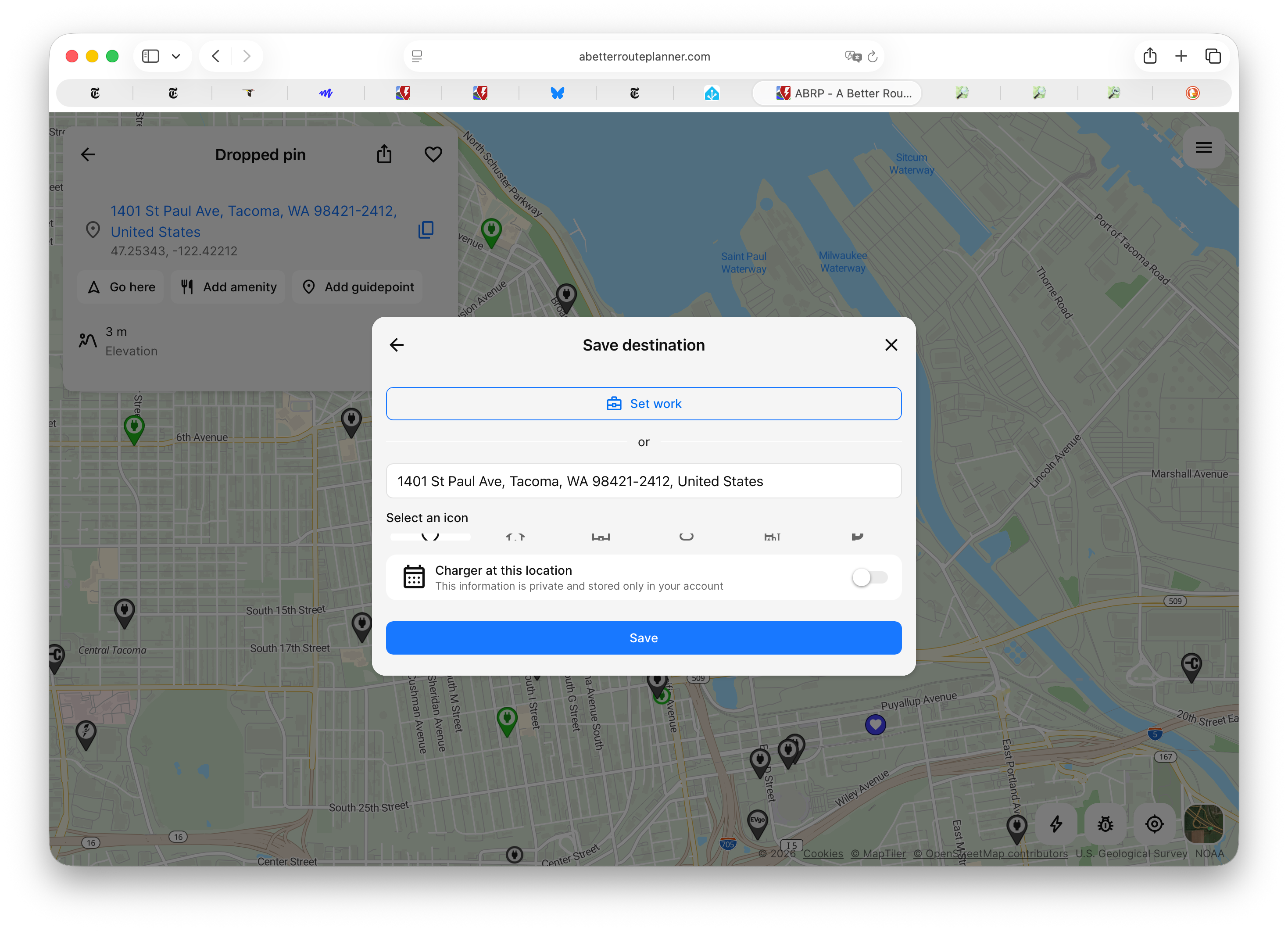The width and height of the screenshot is (1288, 931).
Task: Click the translate page icon
Action: pos(853,56)
